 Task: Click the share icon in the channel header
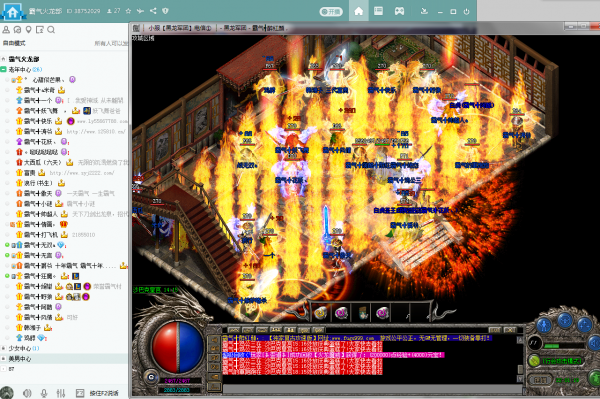pos(153,11)
